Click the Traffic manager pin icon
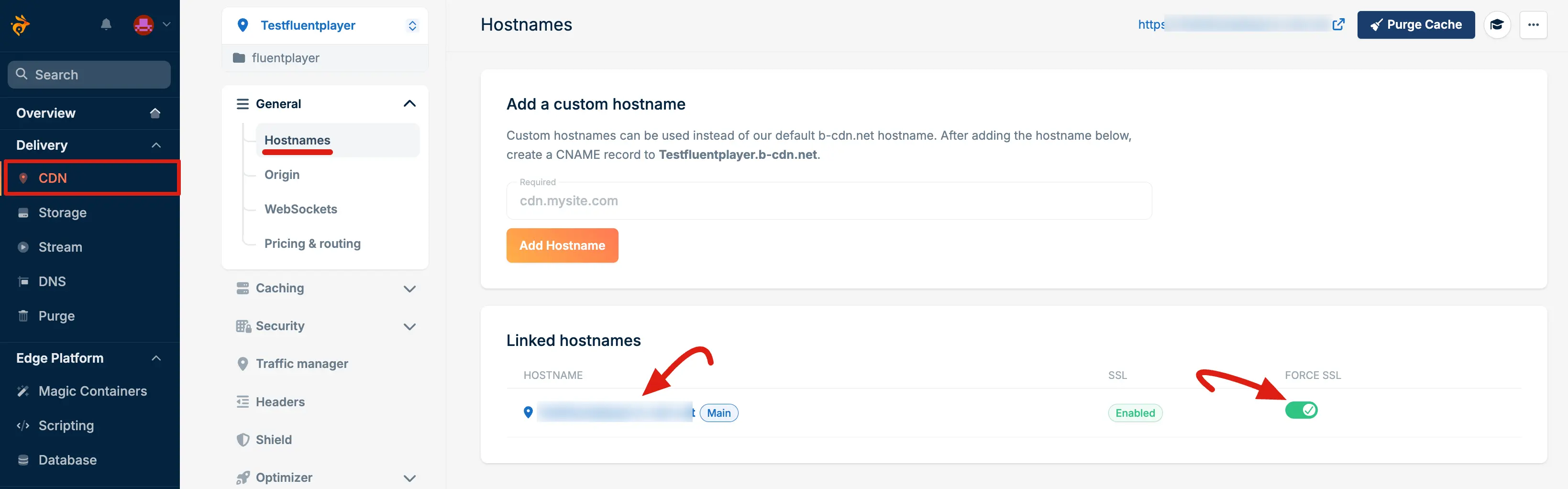 [x=243, y=364]
